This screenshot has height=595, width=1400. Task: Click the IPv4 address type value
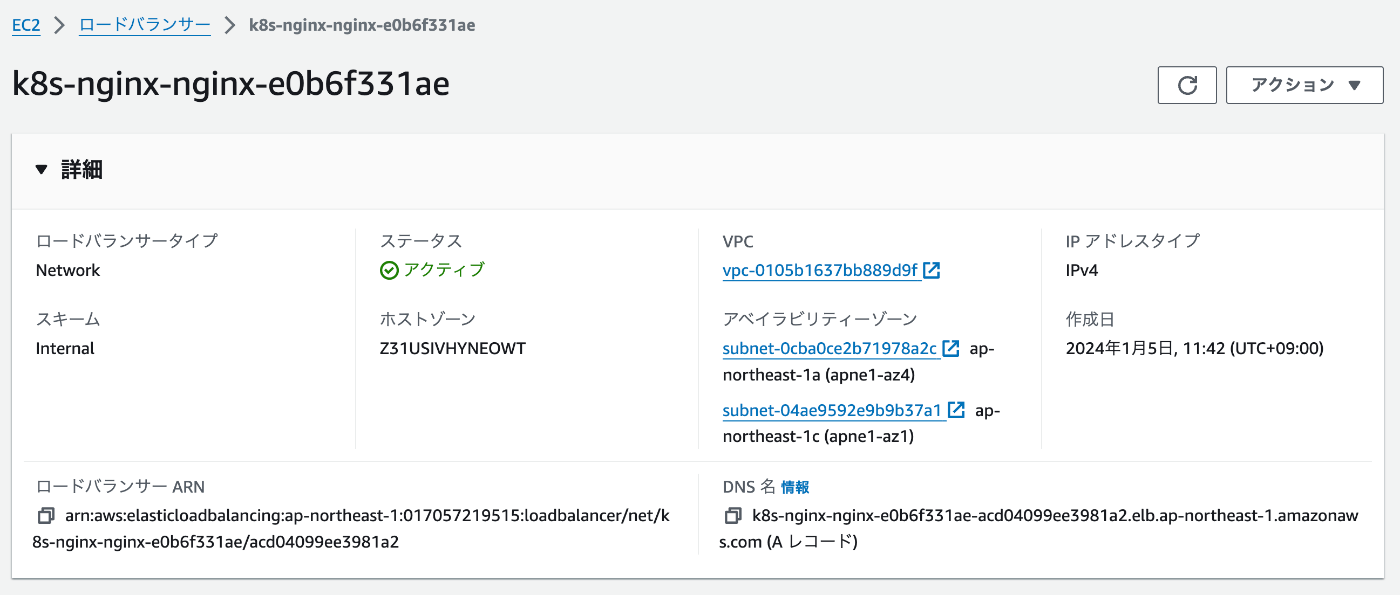(1082, 270)
